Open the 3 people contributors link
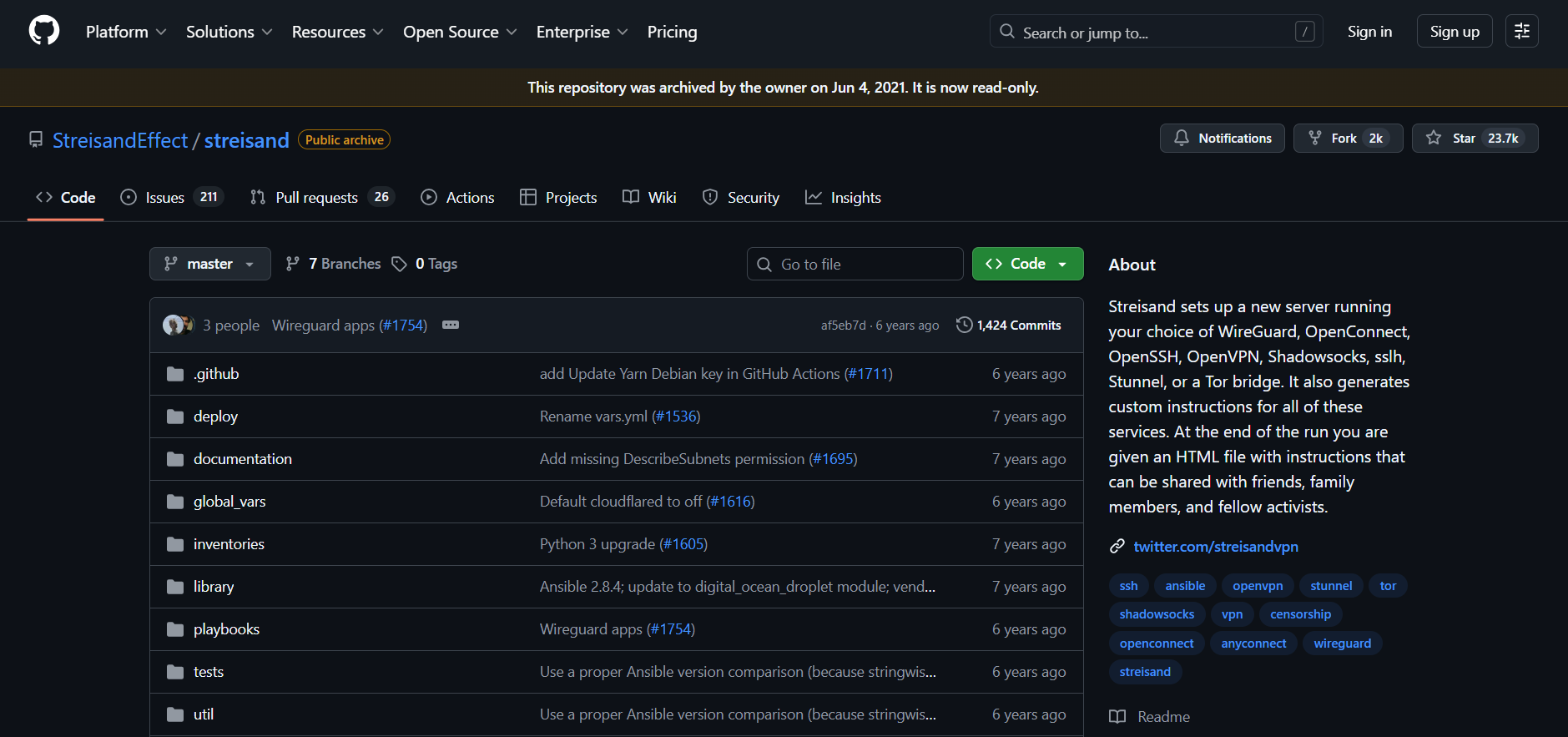This screenshot has height=737, width=1568. point(231,326)
